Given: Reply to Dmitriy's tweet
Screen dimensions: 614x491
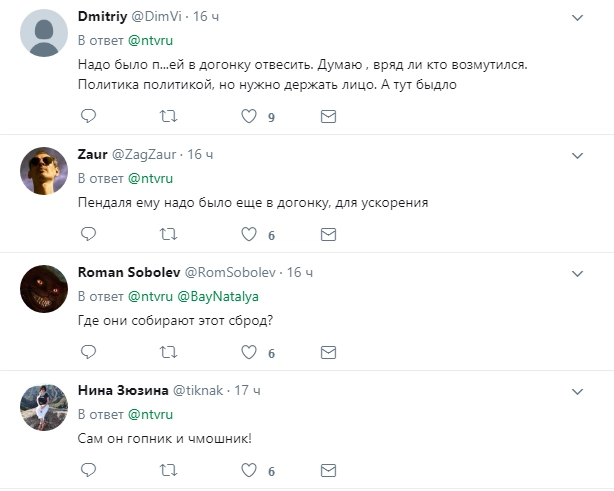Looking at the screenshot, I should (x=88, y=117).
